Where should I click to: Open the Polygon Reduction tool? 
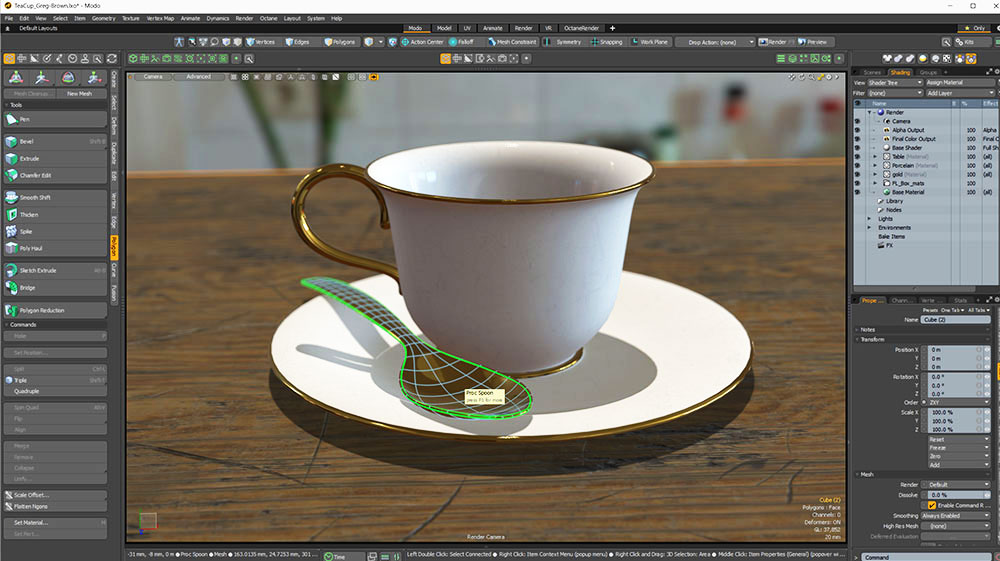click(x=55, y=310)
